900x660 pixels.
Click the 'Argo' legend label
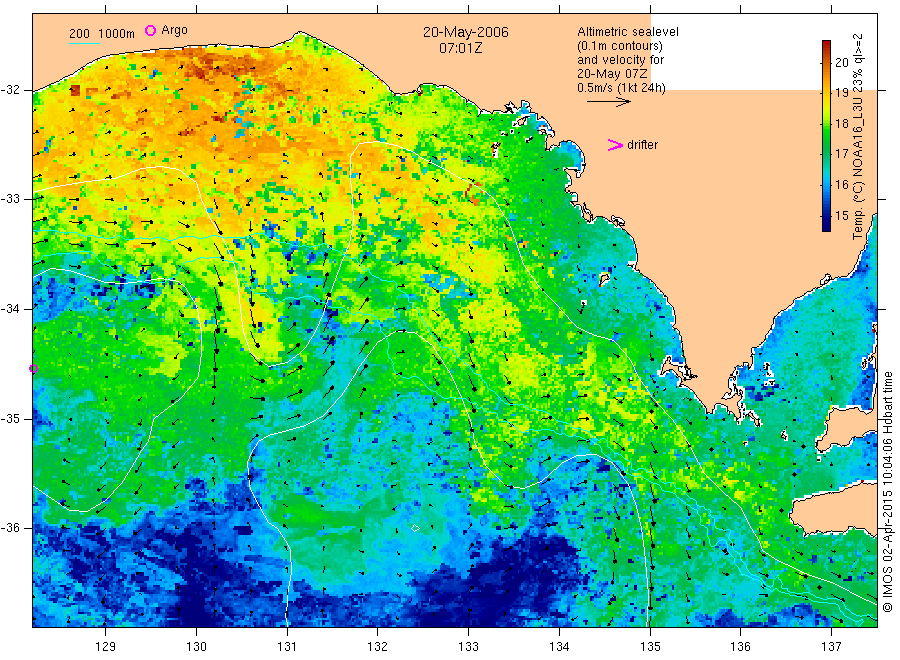174,30
